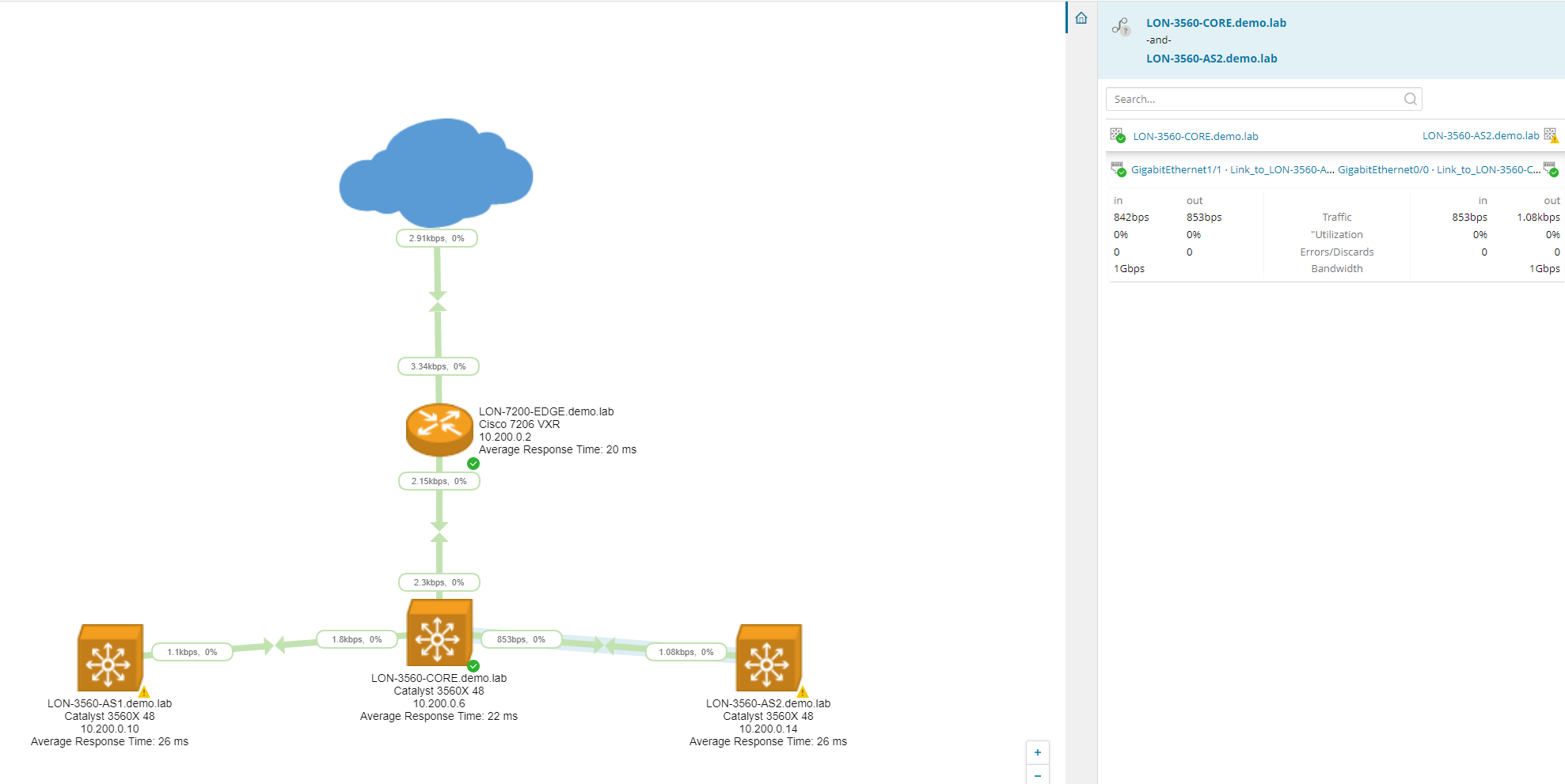Viewport: 1565px width, 784px height.
Task: Zoom out with the minus button
Action: (1038, 775)
